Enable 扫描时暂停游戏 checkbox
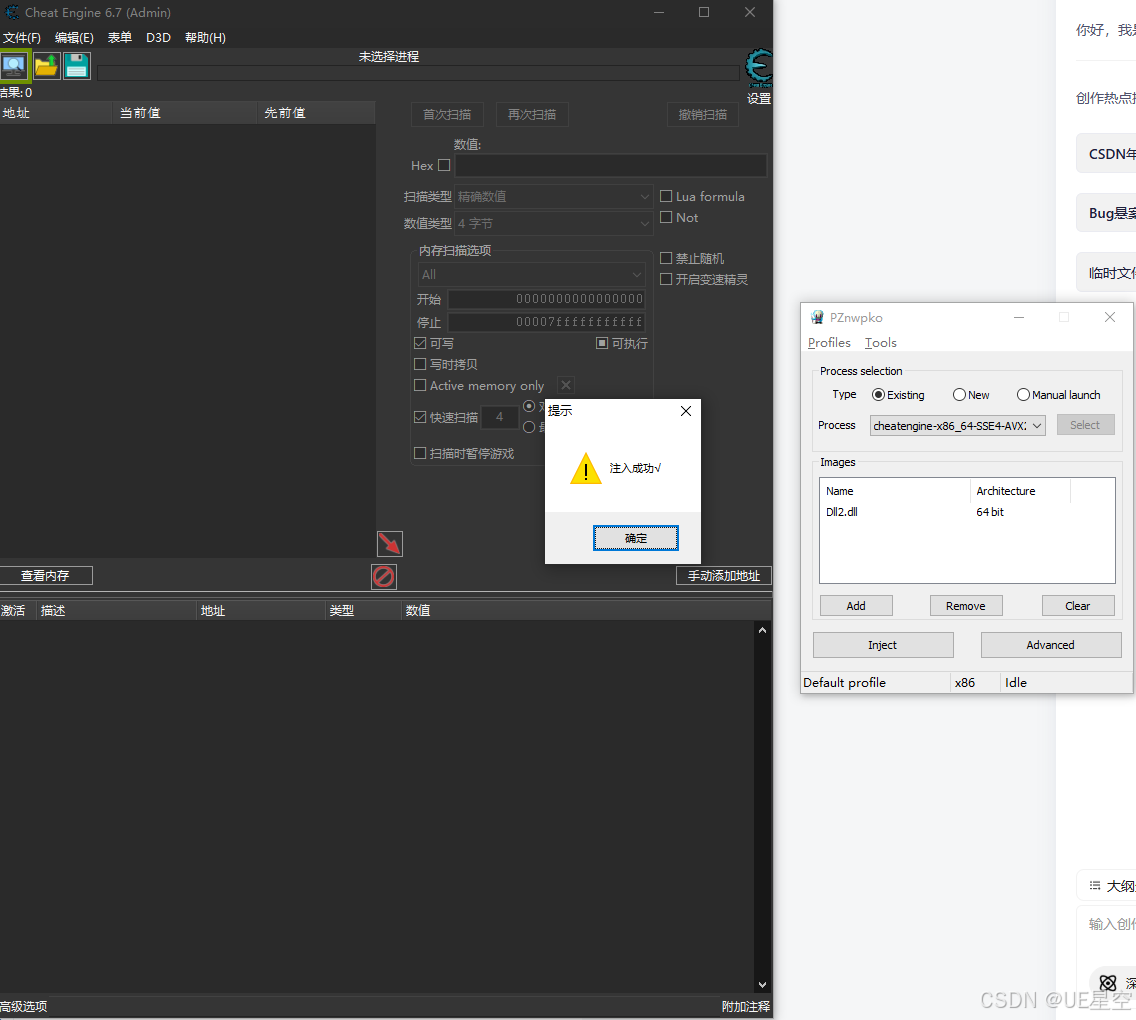 [x=419, y=453]
